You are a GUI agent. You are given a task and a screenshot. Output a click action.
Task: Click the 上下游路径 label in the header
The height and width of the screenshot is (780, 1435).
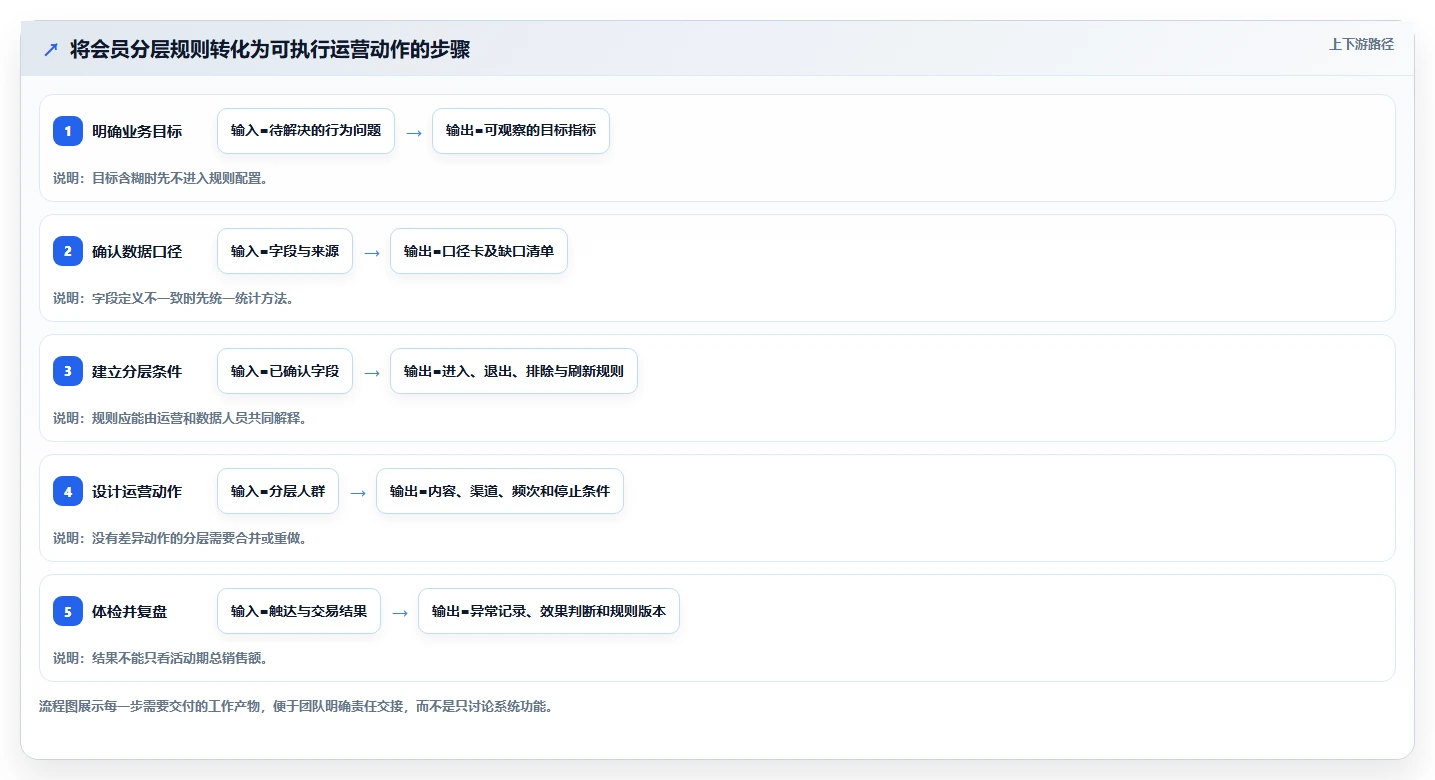[1361, 44]
